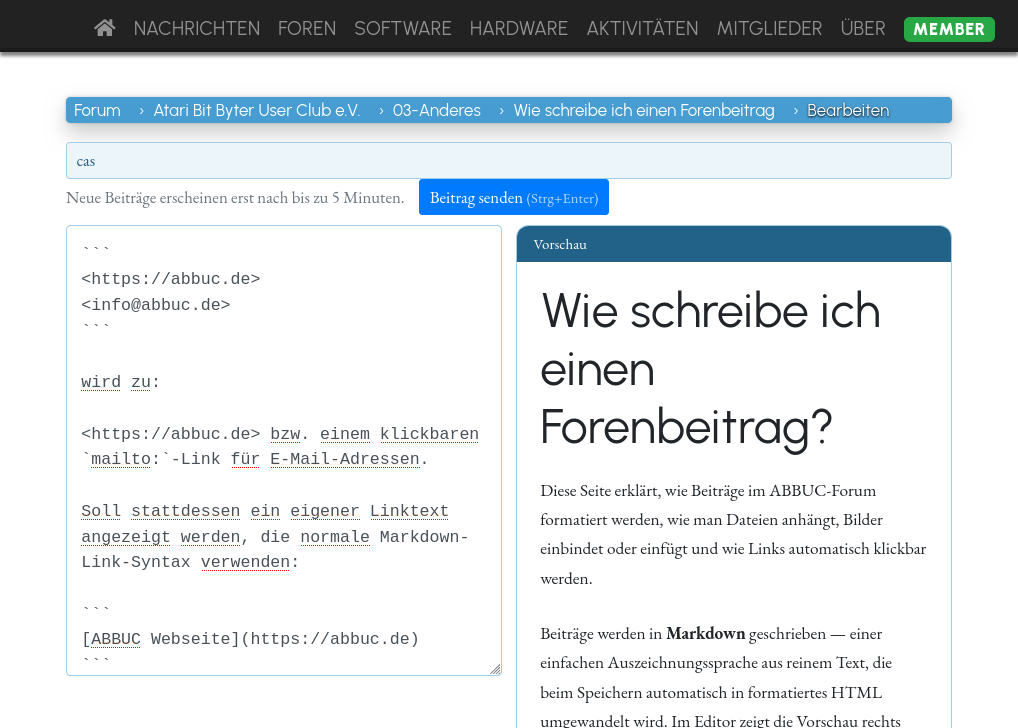
Task: Click the green MEMBER button
Action: pos(949,29)
